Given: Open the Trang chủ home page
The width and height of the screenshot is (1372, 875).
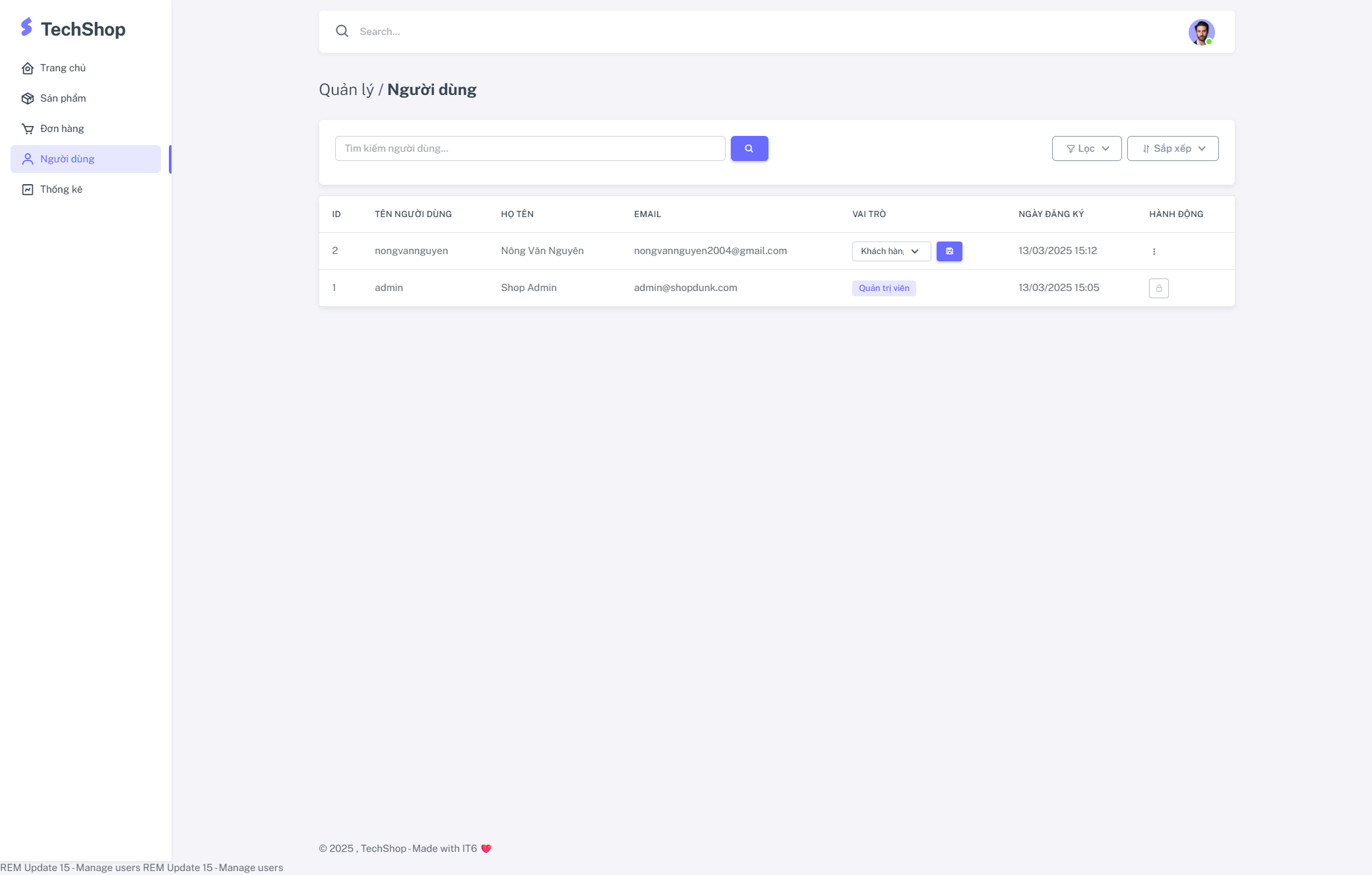Looking at the screenshot, I should (62, 68).
